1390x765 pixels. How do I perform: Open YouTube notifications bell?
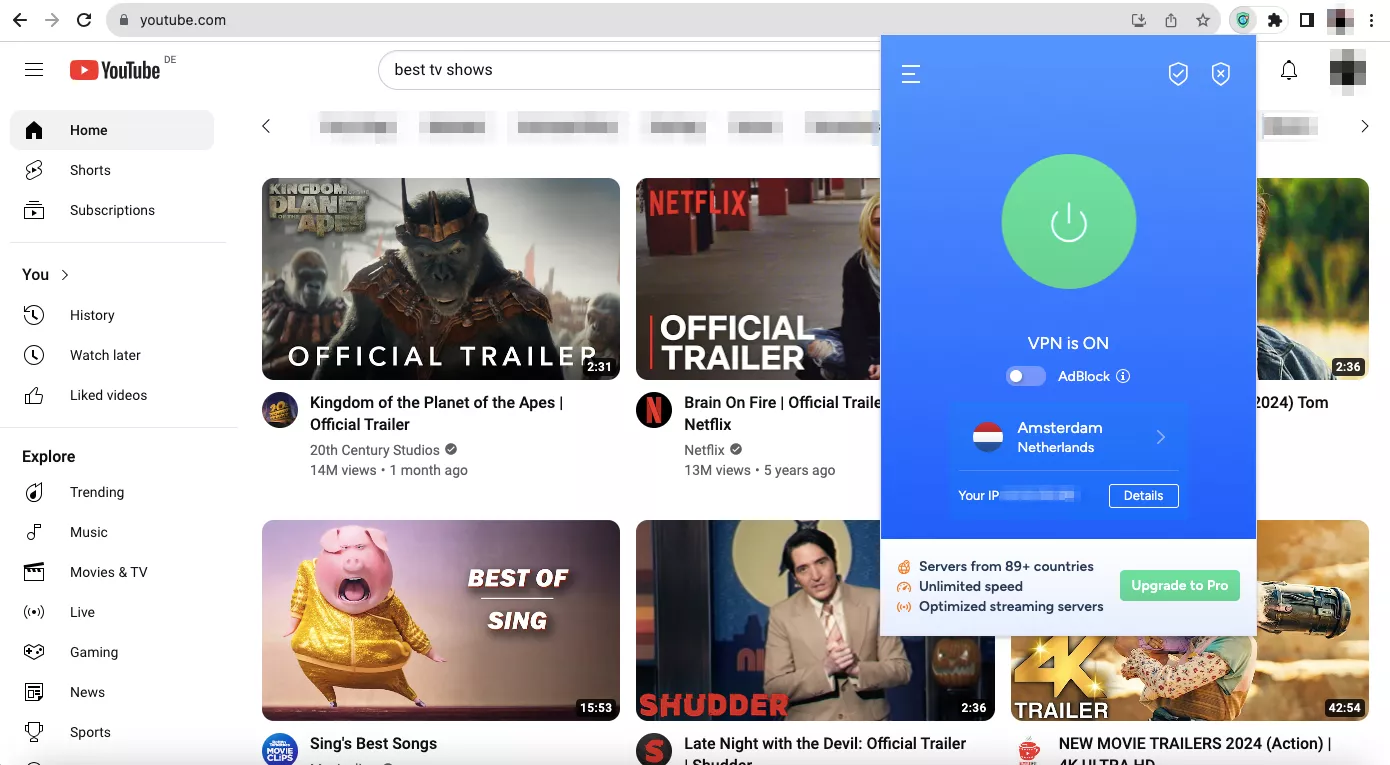coord(1289,70)
